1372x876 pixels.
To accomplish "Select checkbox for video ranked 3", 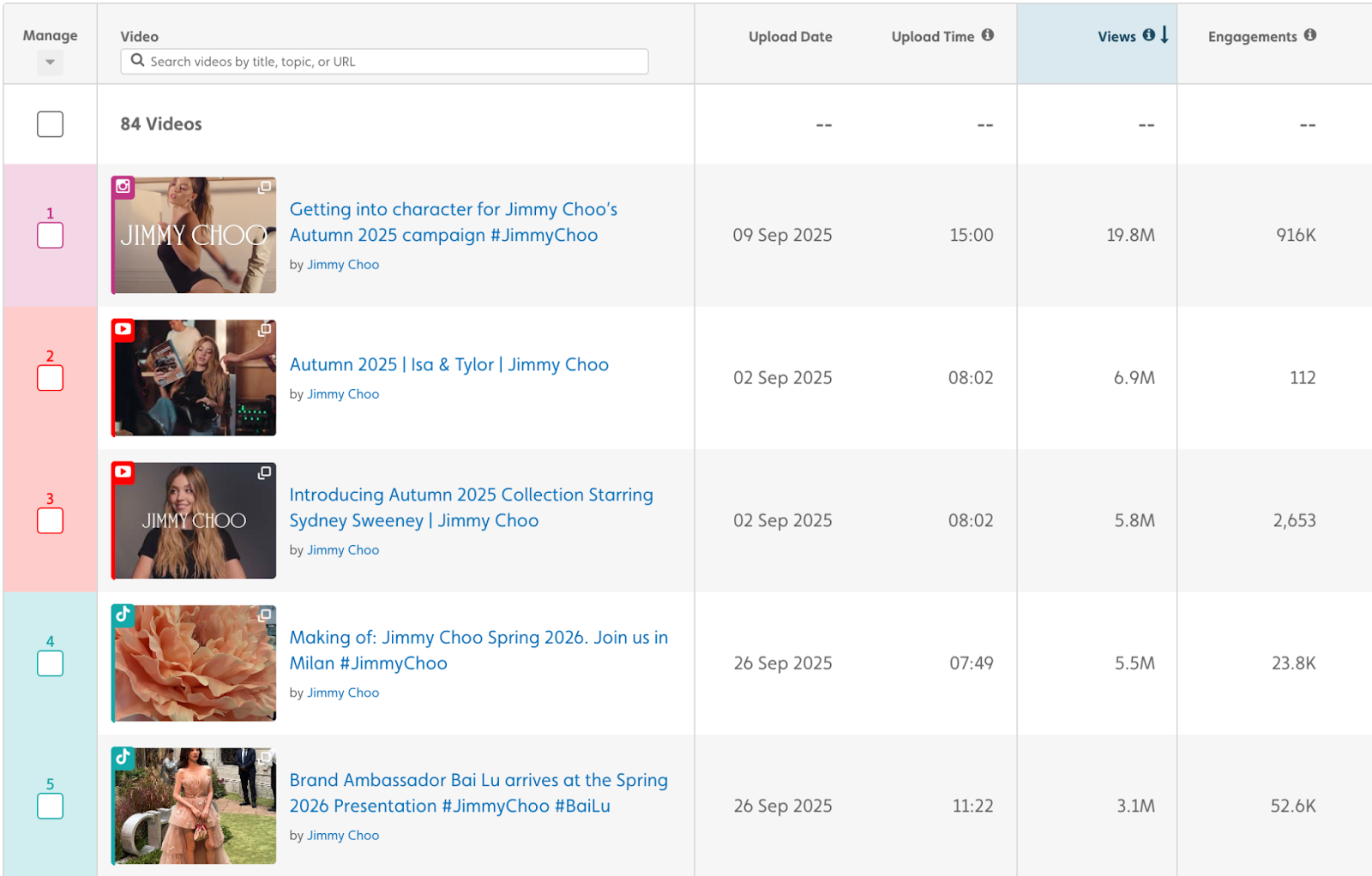I will [51, 521].
